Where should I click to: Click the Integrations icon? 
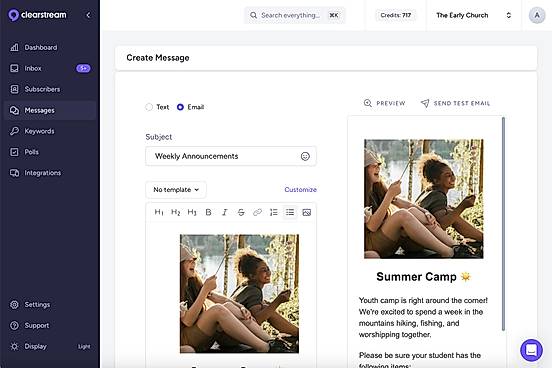(x=14, y=173)
